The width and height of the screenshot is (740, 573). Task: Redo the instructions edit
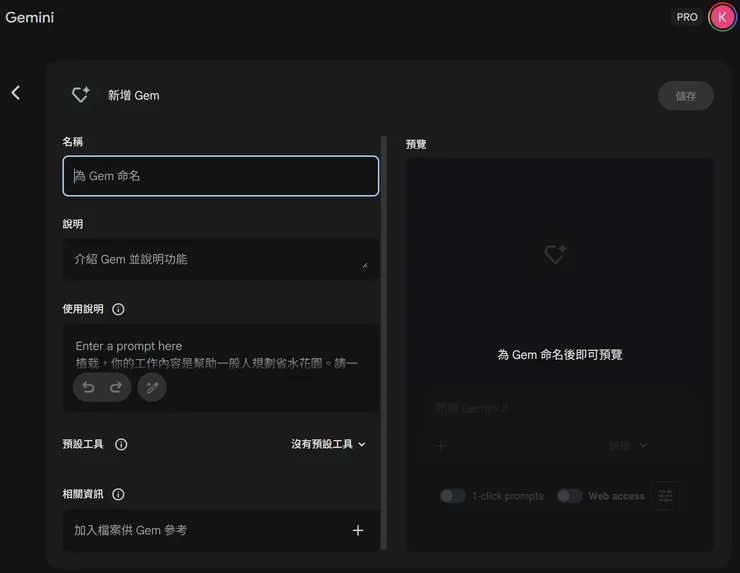click(116, 388)
